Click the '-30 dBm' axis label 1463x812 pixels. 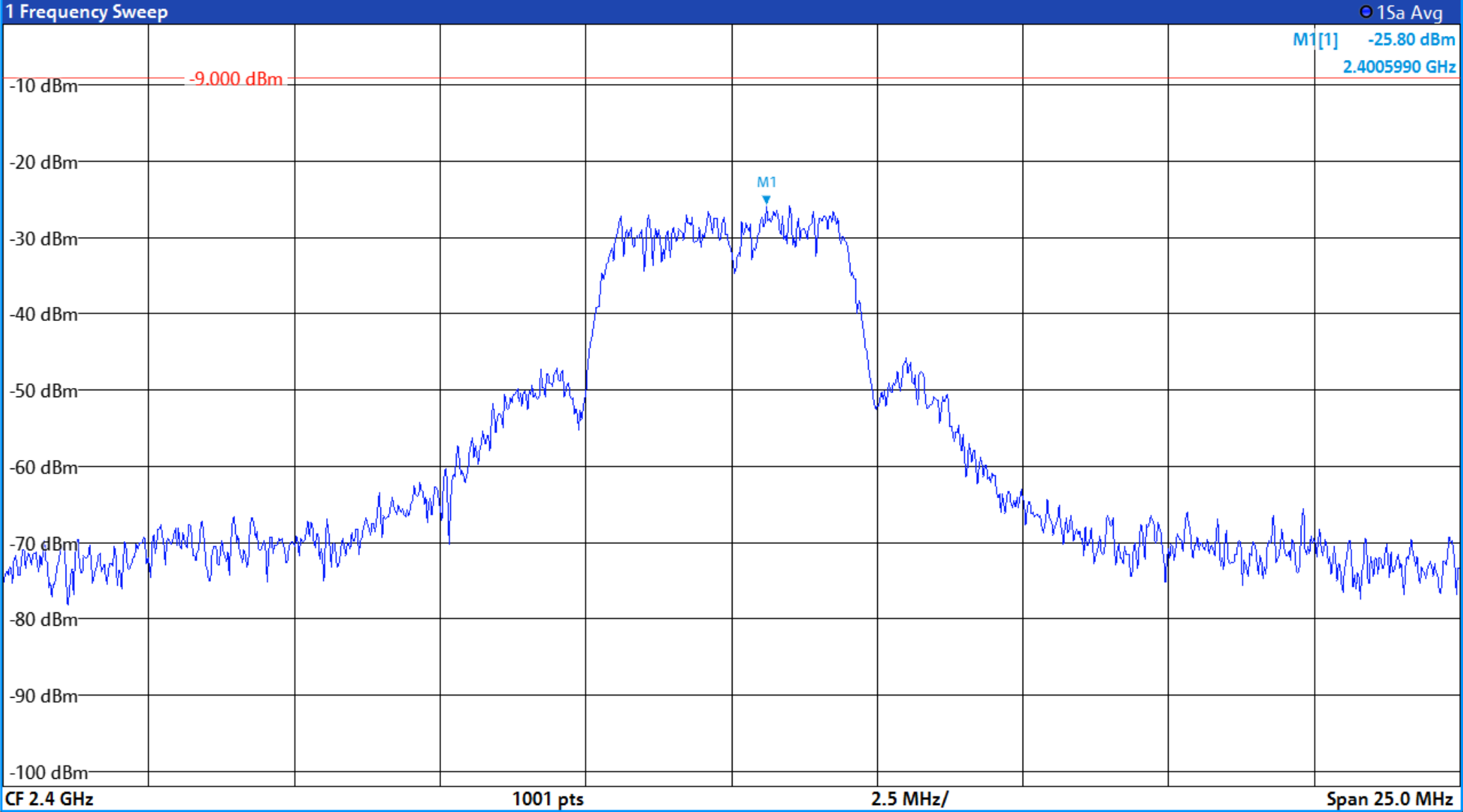[43, 239]
